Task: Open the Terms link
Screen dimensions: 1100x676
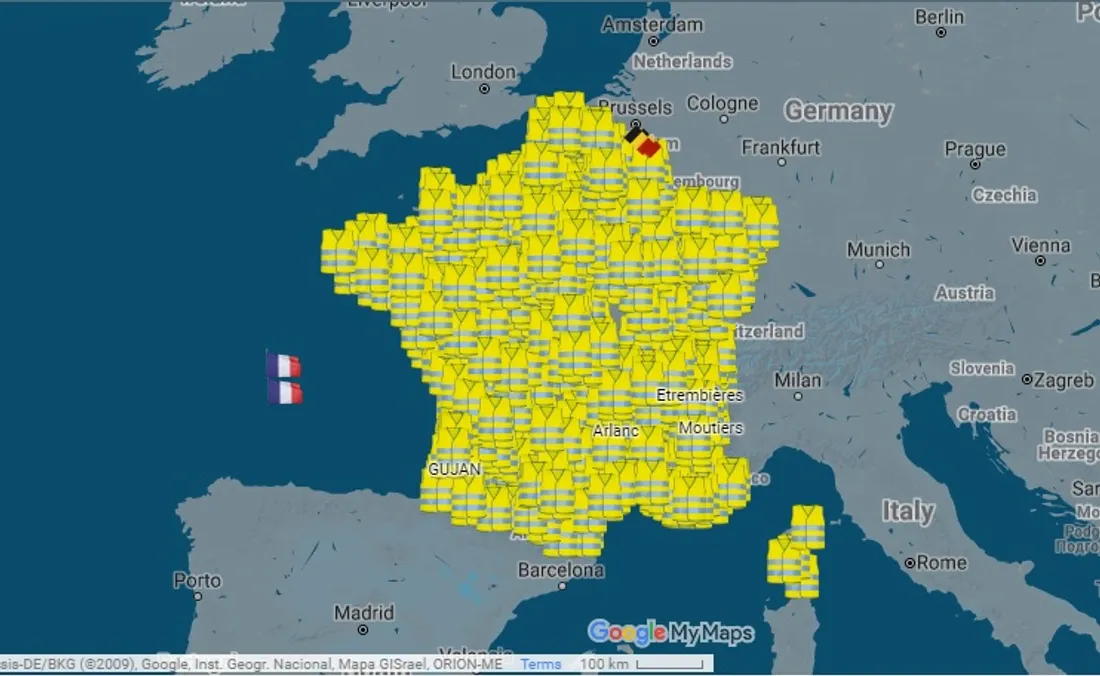Action: (540, 664)
